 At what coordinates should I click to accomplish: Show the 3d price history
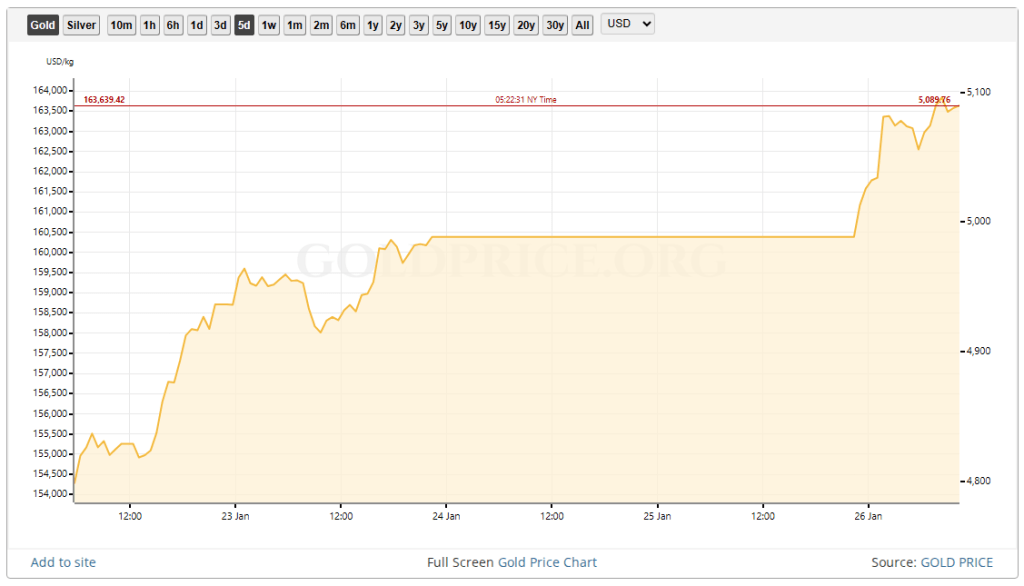[x=219, y=24]
